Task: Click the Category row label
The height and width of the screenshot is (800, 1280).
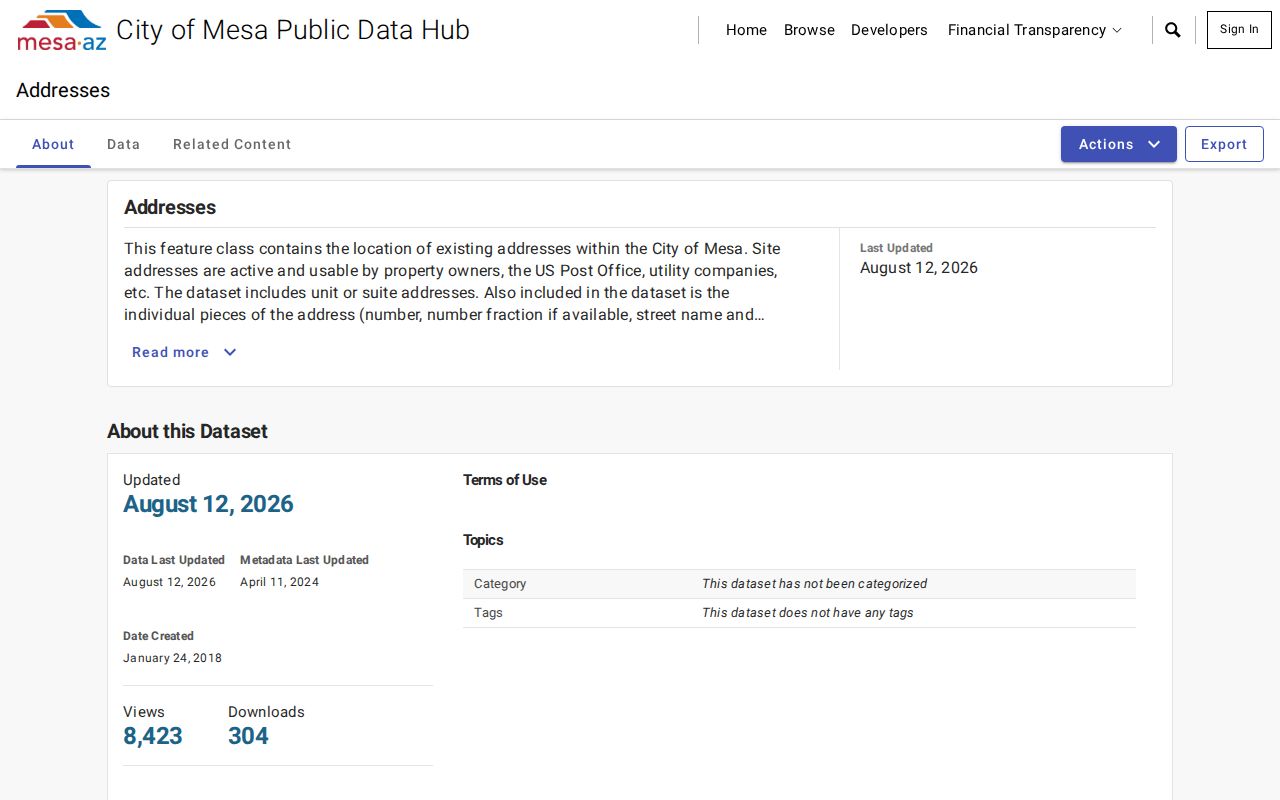Action: 500,584
